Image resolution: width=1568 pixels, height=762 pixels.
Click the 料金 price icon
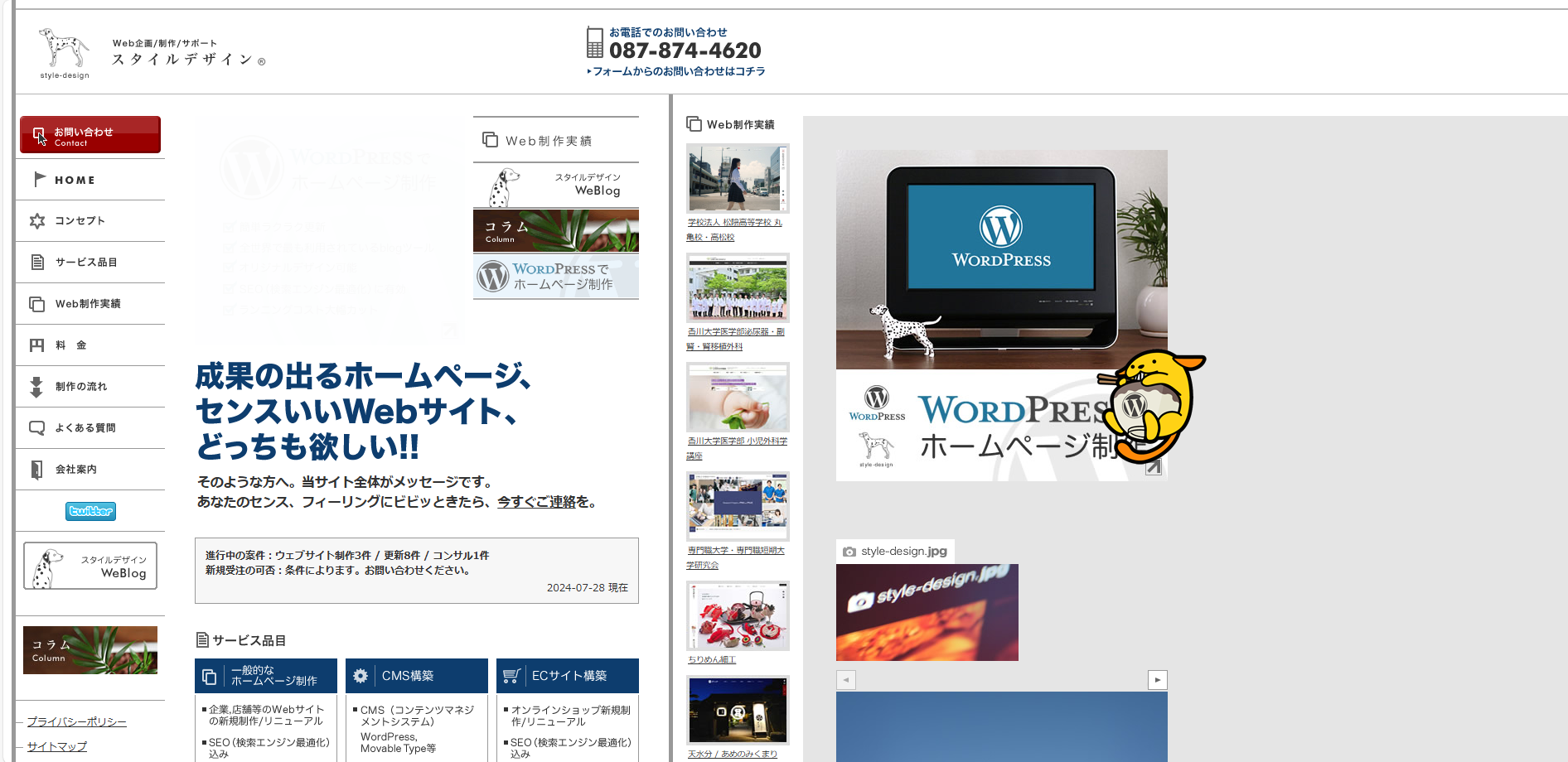(x=37, y=345)
